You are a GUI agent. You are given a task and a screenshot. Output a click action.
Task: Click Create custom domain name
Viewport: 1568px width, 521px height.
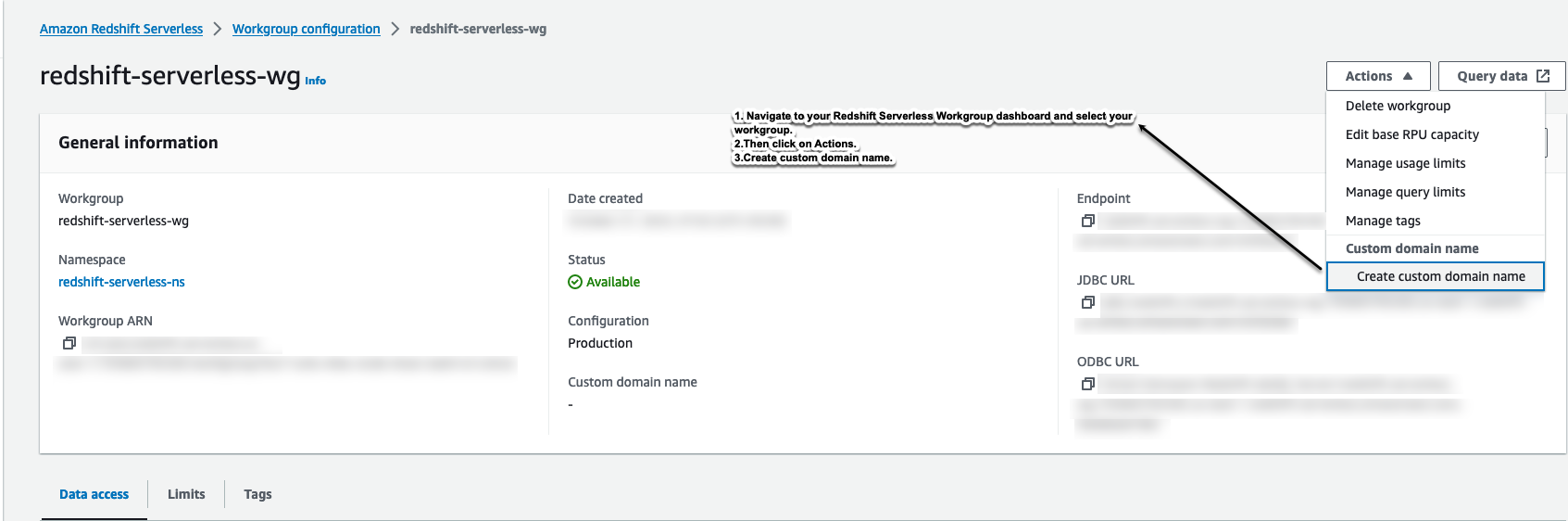point(1436,276)
